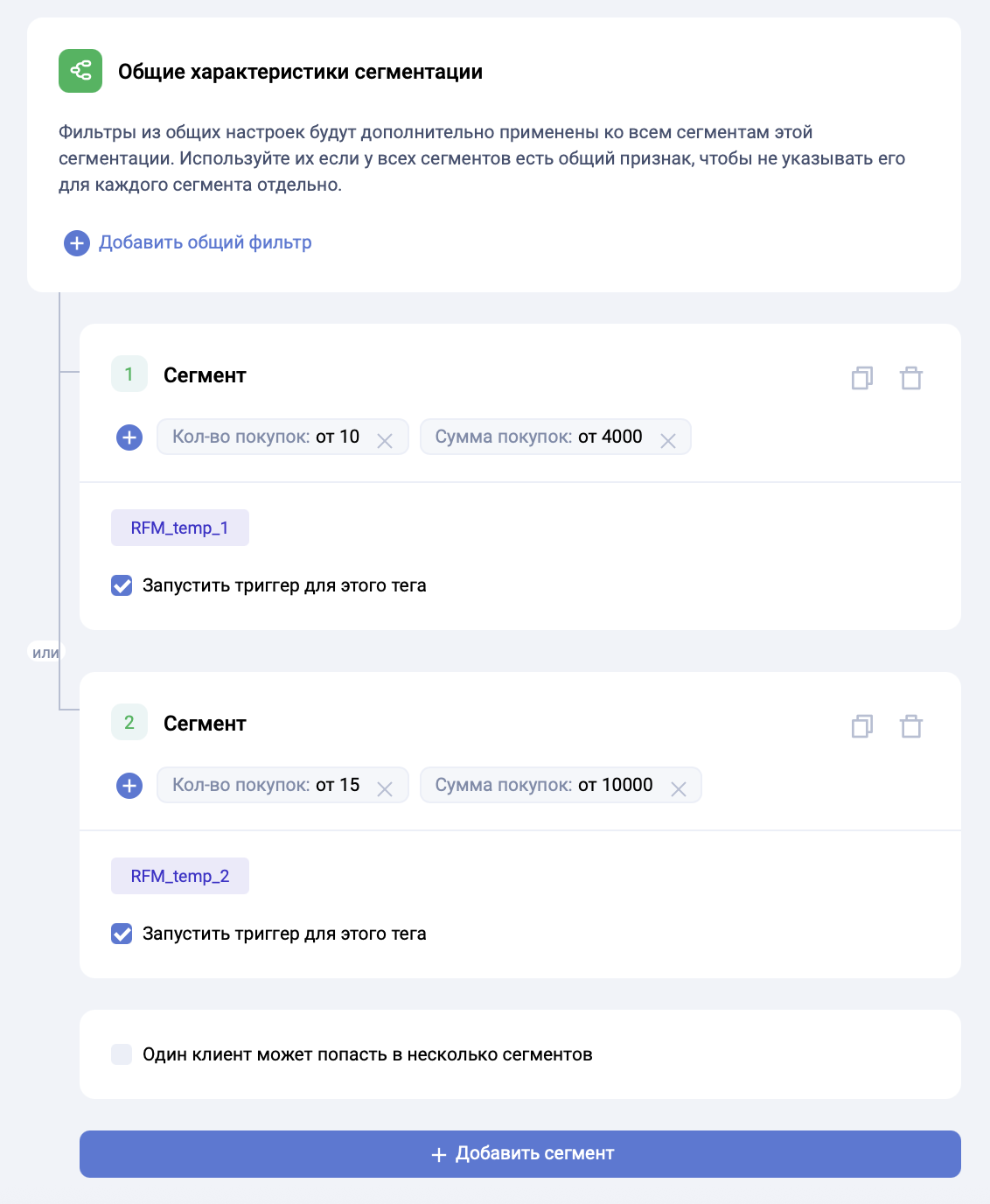
Task: Click the plus icon beside Добавить общий фильтр
Action: click(x=77, y=243)
